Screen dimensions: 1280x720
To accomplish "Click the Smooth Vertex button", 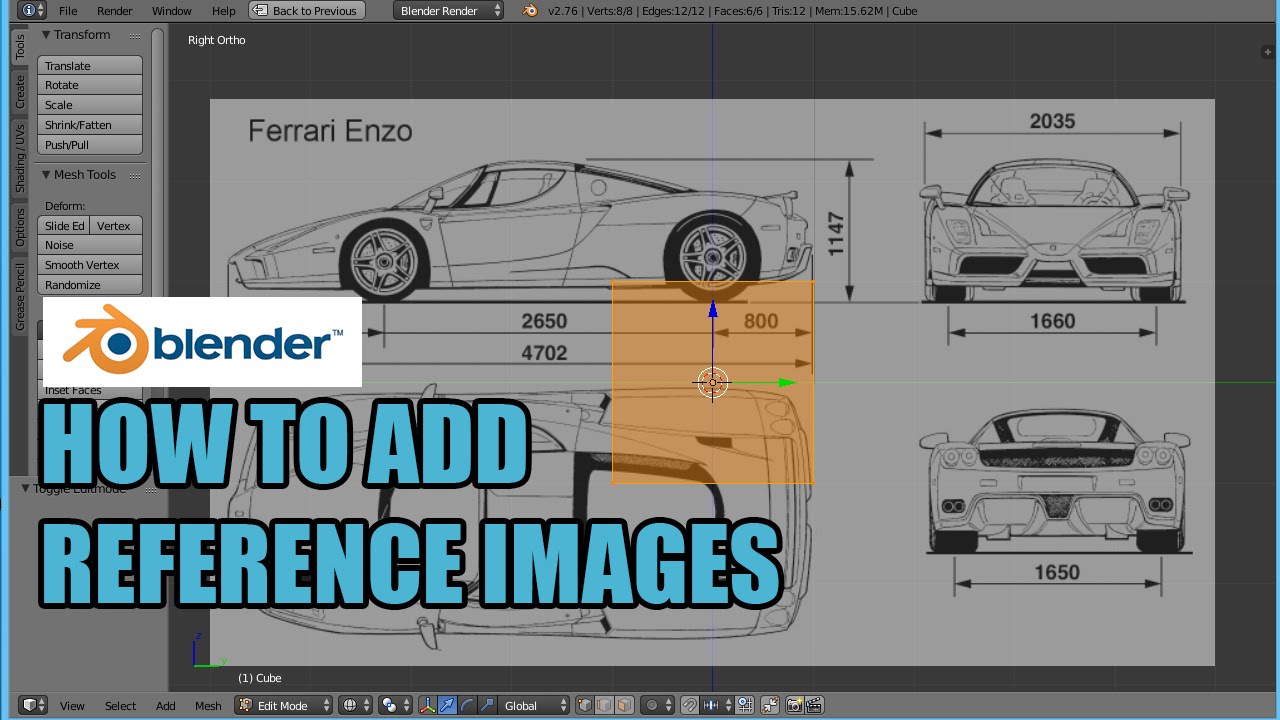I will [90, 265].
